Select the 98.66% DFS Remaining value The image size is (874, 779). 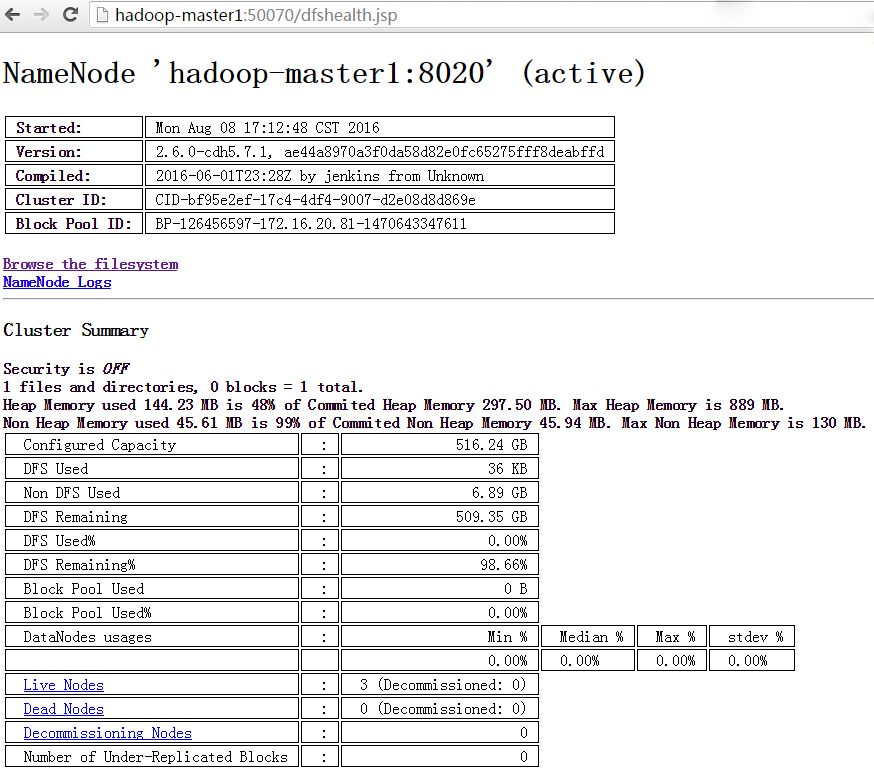click(504, 564)
